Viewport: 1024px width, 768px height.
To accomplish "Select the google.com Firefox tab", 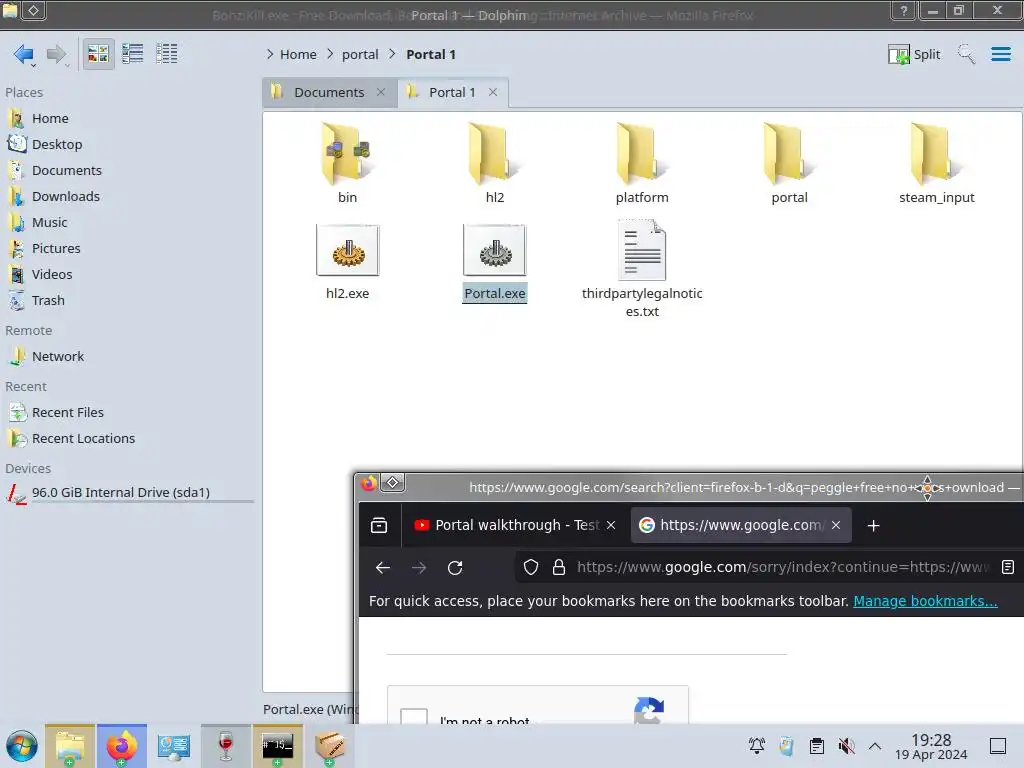I will (x=741, y=525).
